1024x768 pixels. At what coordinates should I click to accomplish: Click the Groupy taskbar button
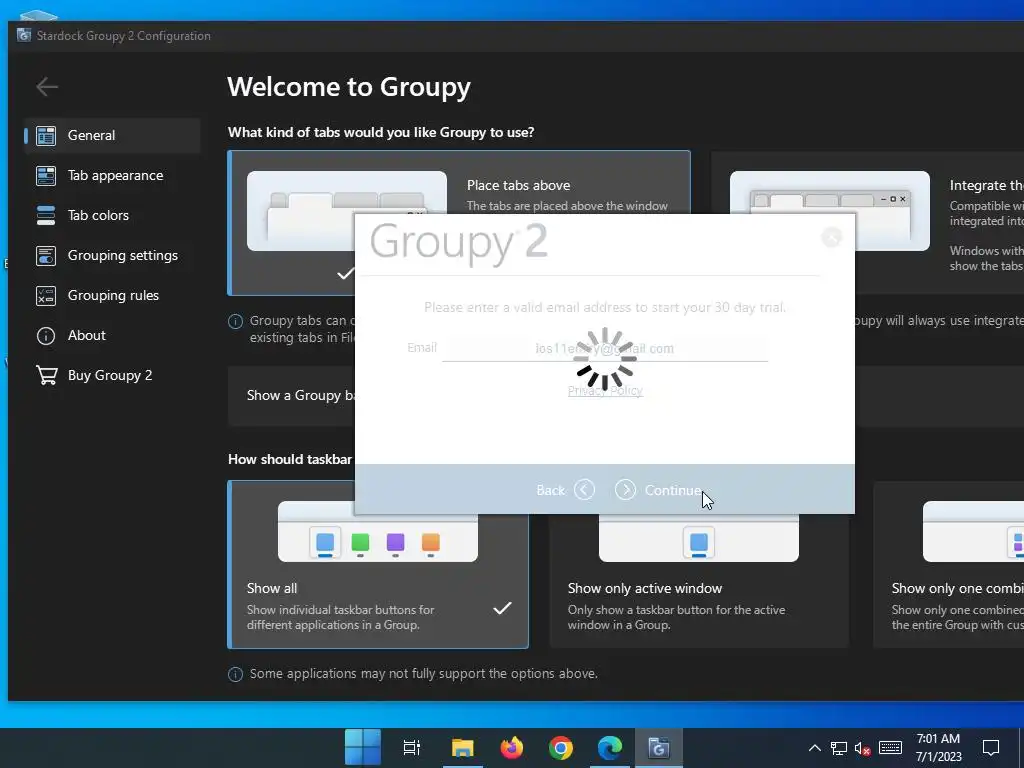tap(659, 748)
